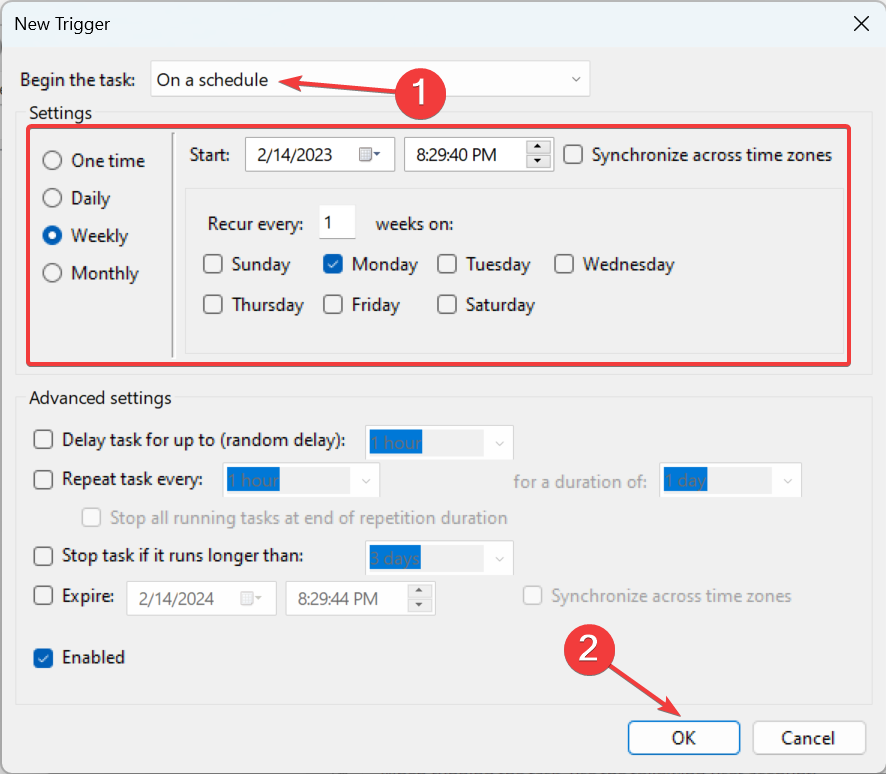Open the Expire date calendar picker icon
The width and height of the screenshot is (886, 774).
point(251,598)
